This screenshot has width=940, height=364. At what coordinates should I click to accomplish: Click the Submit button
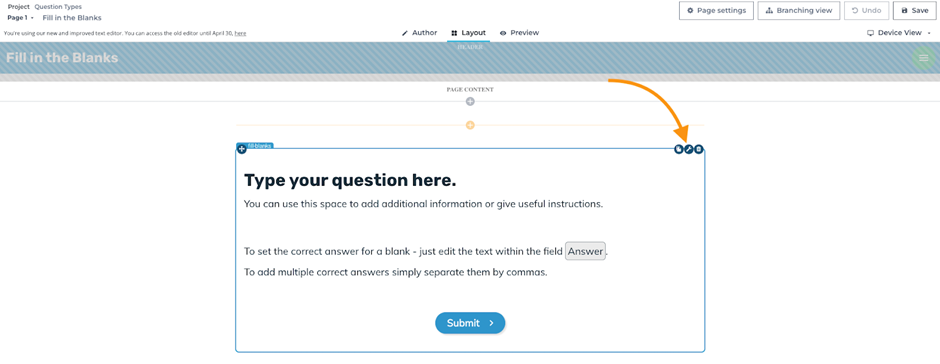pyautogui.click(x=470, y=323)
